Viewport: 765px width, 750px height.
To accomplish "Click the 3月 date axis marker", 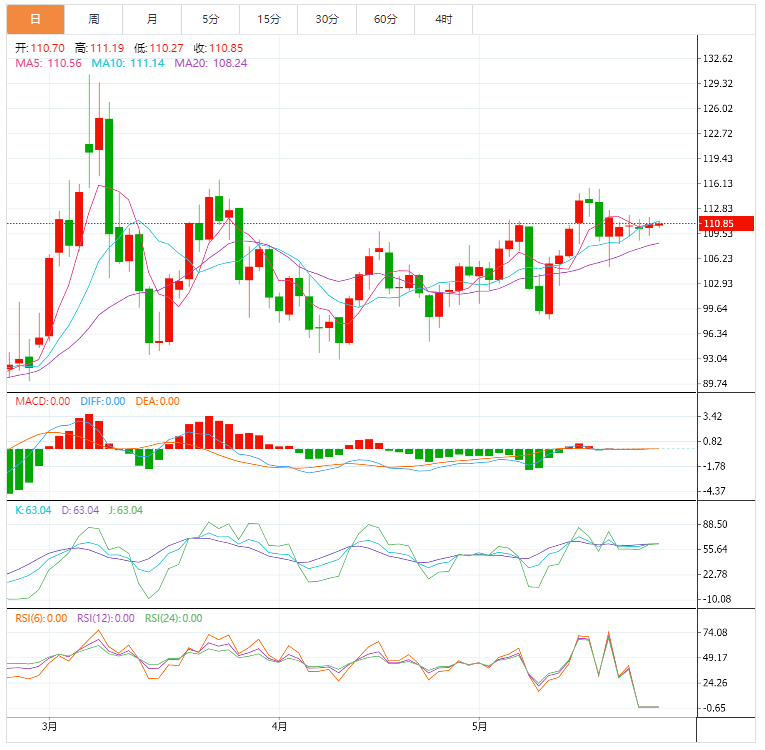I will [x=51, y=727].
